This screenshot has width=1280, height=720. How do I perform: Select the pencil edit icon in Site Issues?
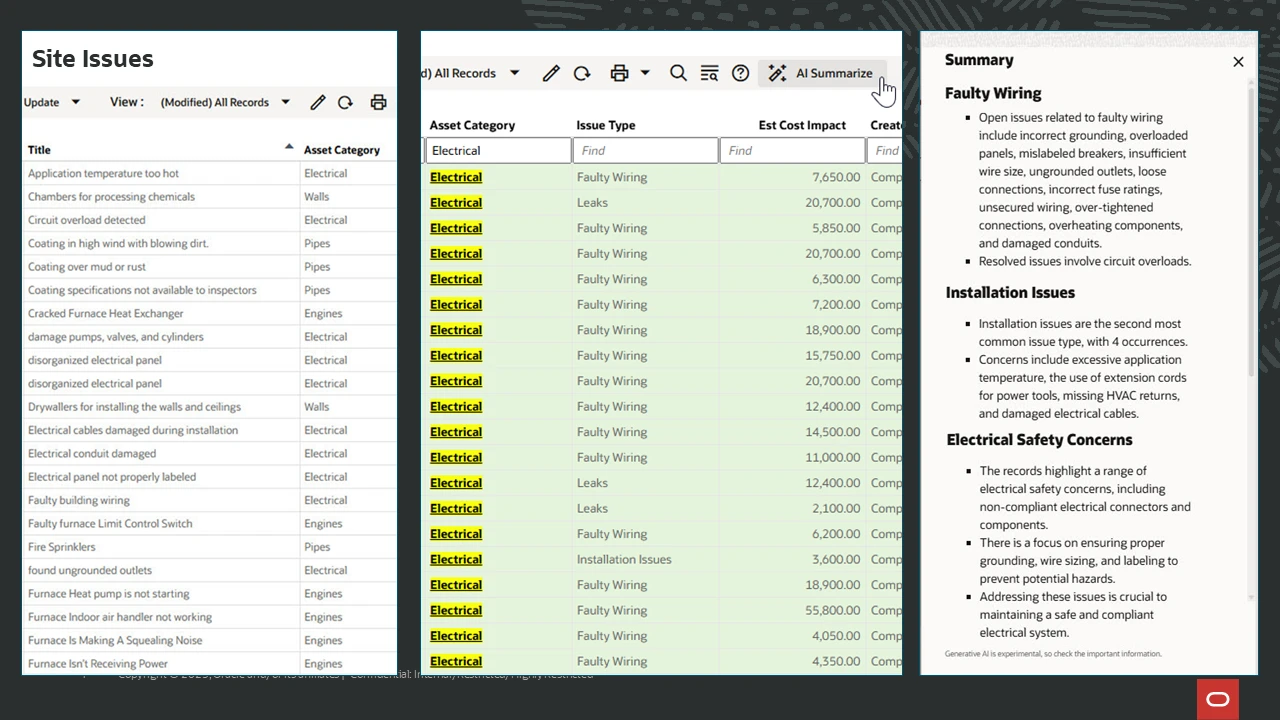pyautogui.click(x=318, y=101)
